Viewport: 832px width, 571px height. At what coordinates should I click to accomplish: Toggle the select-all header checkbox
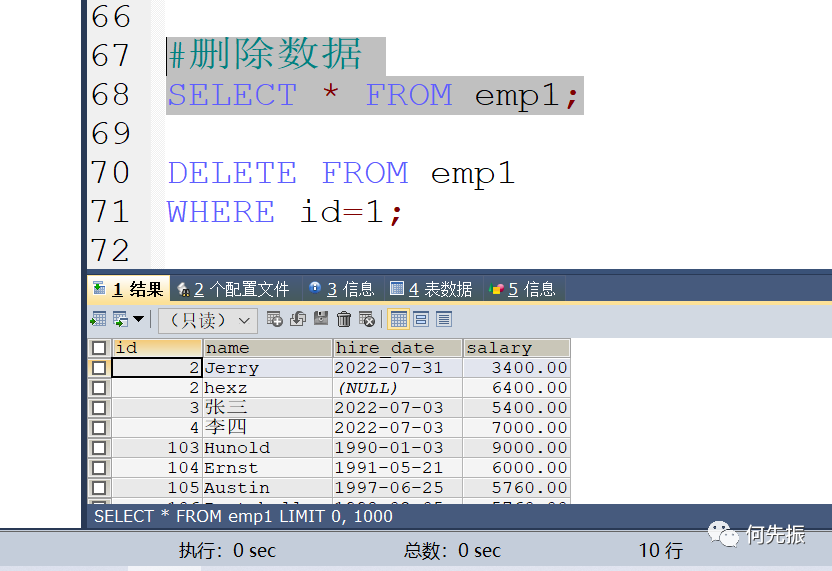[x=99, y=348]
